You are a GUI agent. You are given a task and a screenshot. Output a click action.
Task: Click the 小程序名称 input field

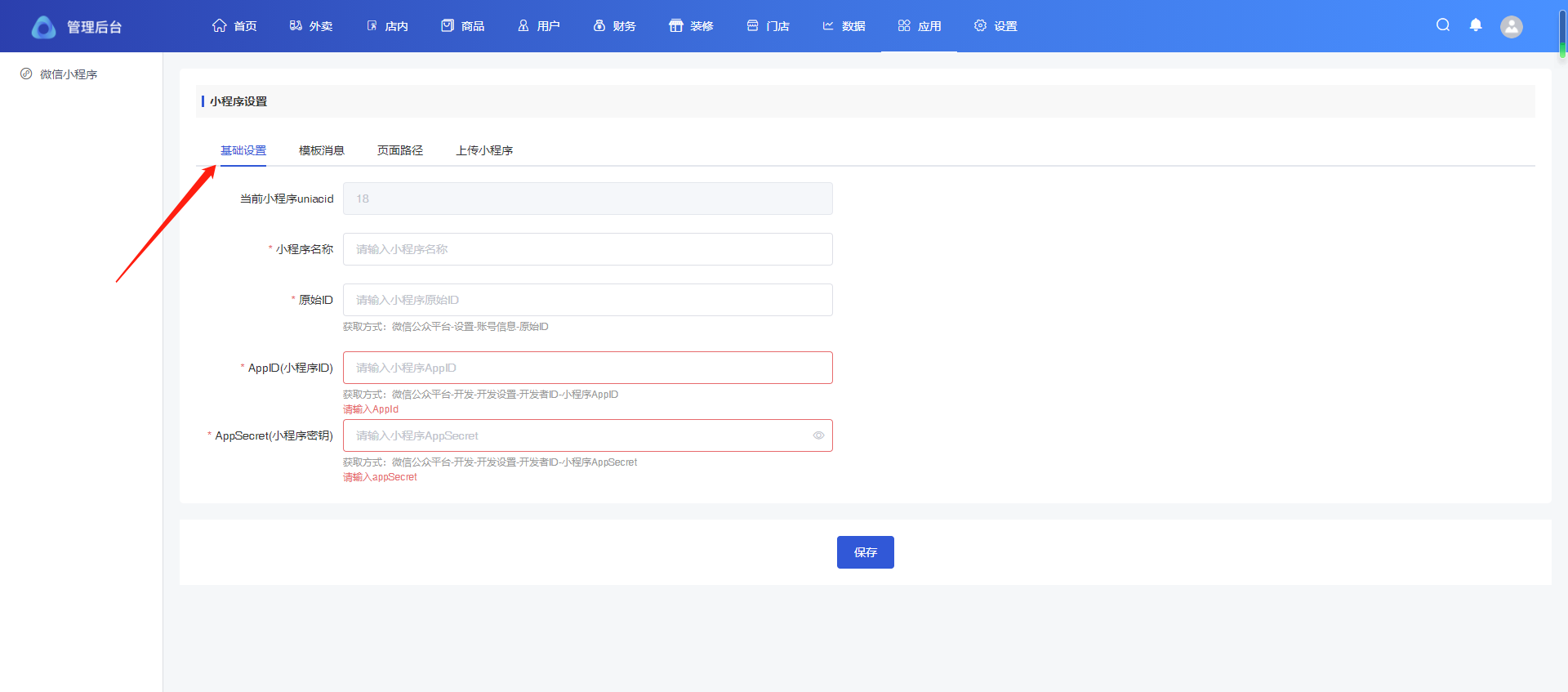(x=587, y=249)
